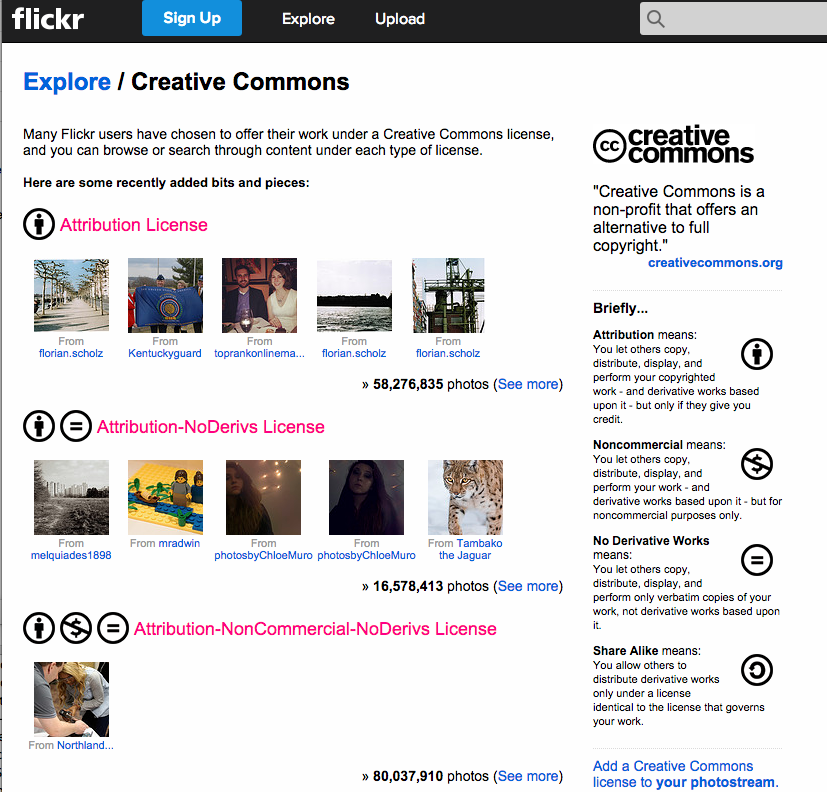Open the Upload menu item
This screenshot has height=792, width=827.
[x=400, y=19]
